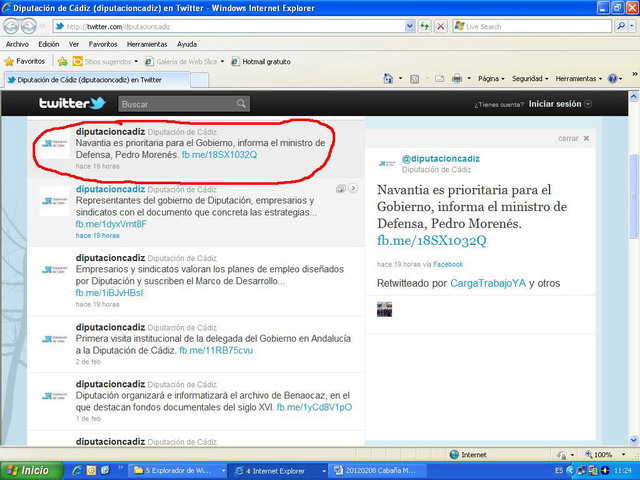
Task: Click the browser Back arrow button
Action: click(x=11, y=27)
